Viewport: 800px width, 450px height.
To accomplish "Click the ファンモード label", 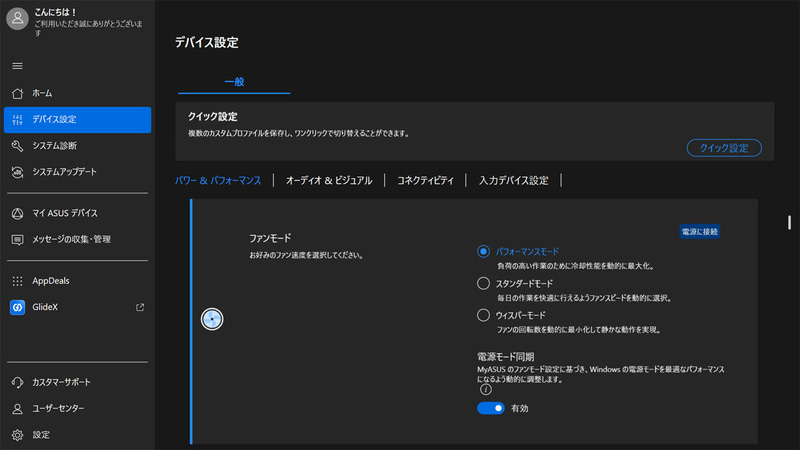I will click(270, 238).
